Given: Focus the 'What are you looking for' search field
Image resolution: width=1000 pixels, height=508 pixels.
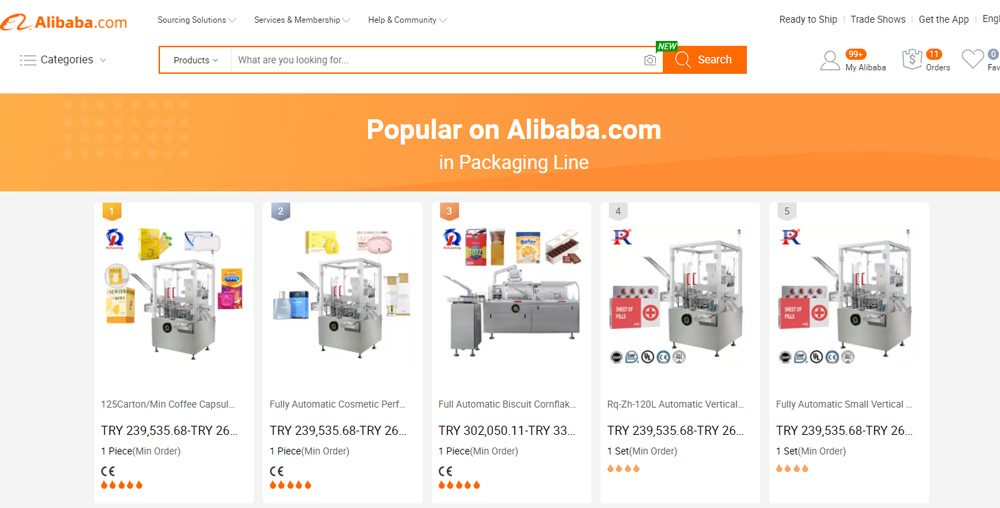Looking at the screenshot, I should click(437, 60).
